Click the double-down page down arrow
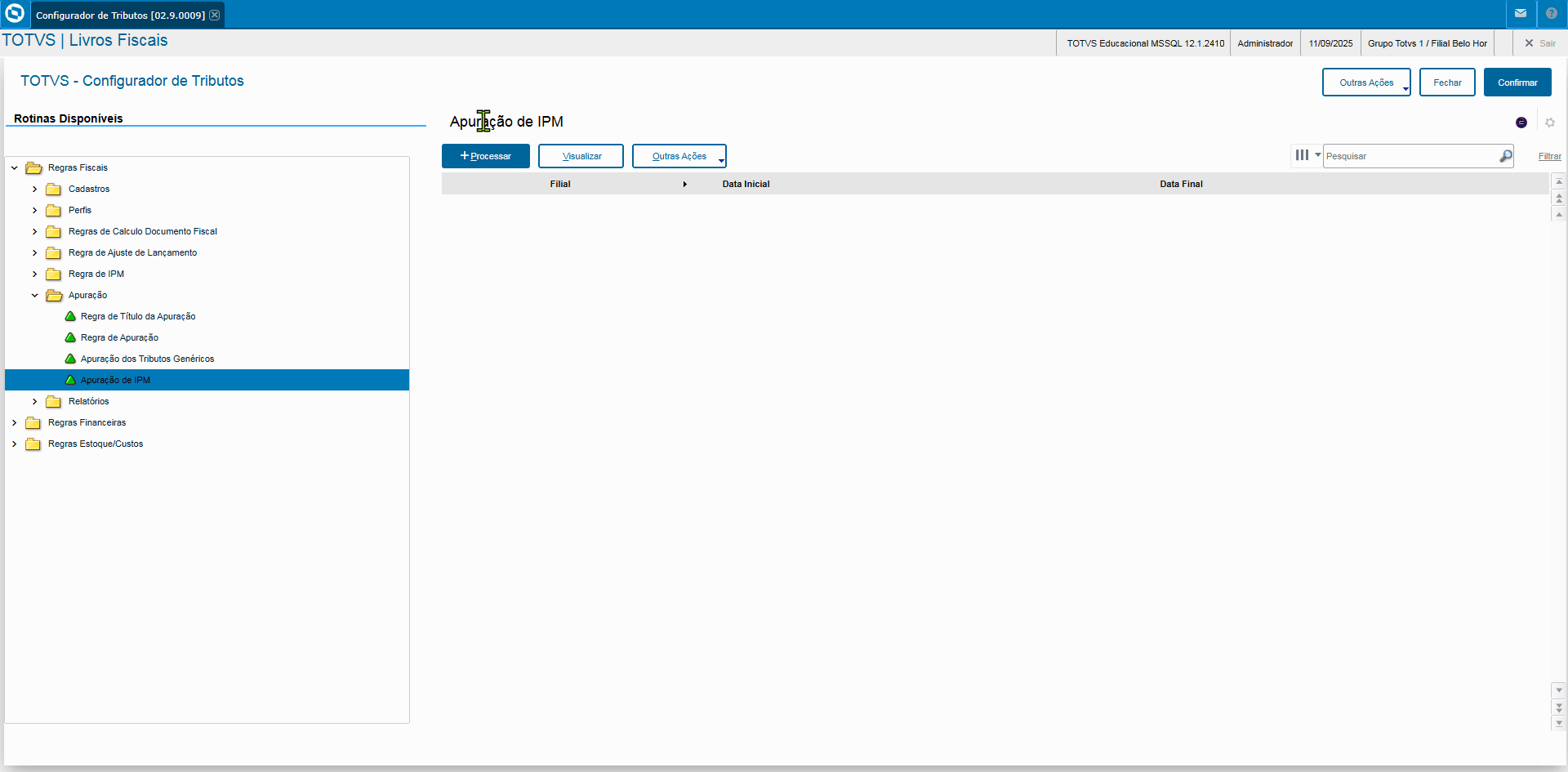This screenshot has height=772, width=1568. (1559, 707)
